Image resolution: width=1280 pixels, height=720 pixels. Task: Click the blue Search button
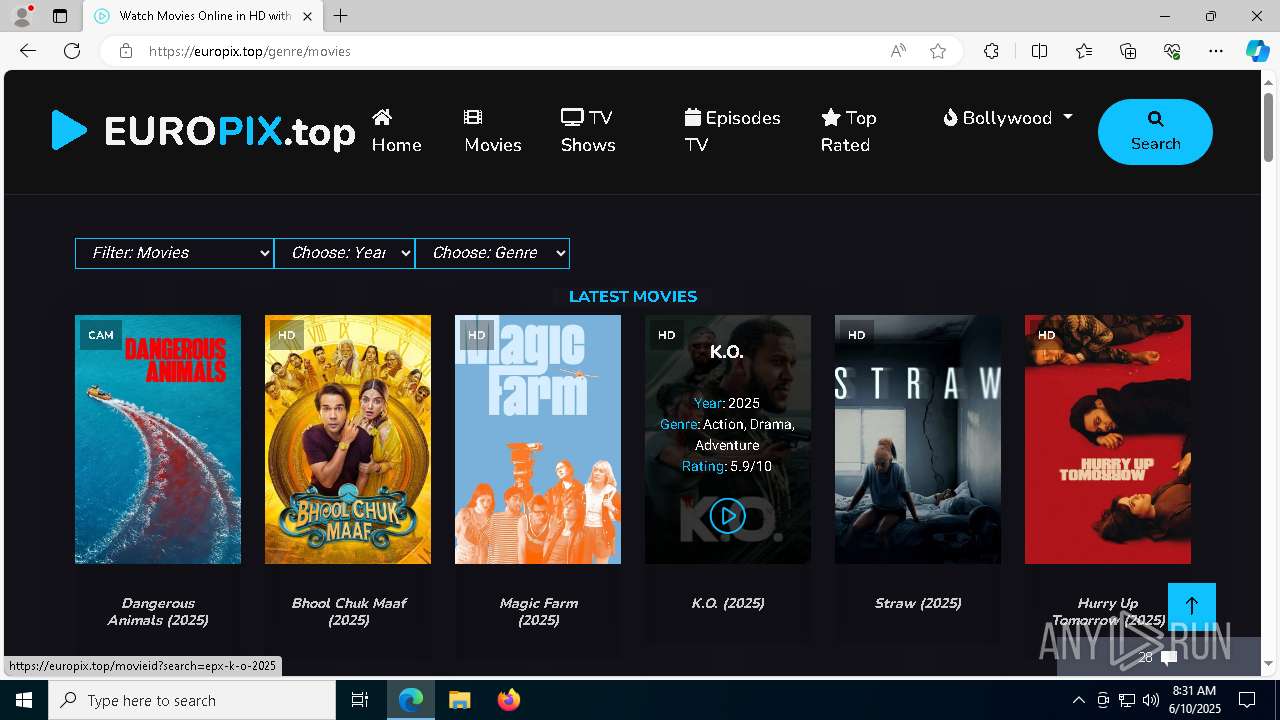pyautogui.click(x=1155, y=132)
